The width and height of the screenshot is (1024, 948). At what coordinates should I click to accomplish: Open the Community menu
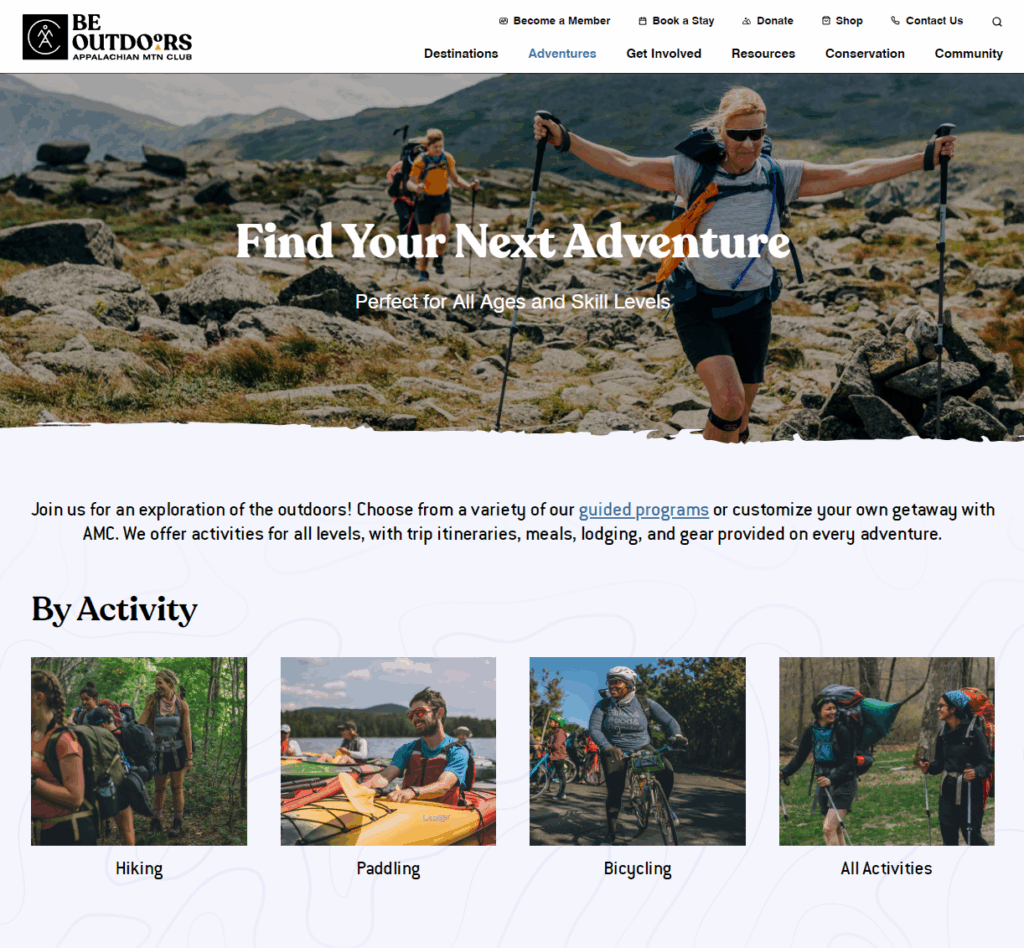pyautogui.click(x=968, y=54)
